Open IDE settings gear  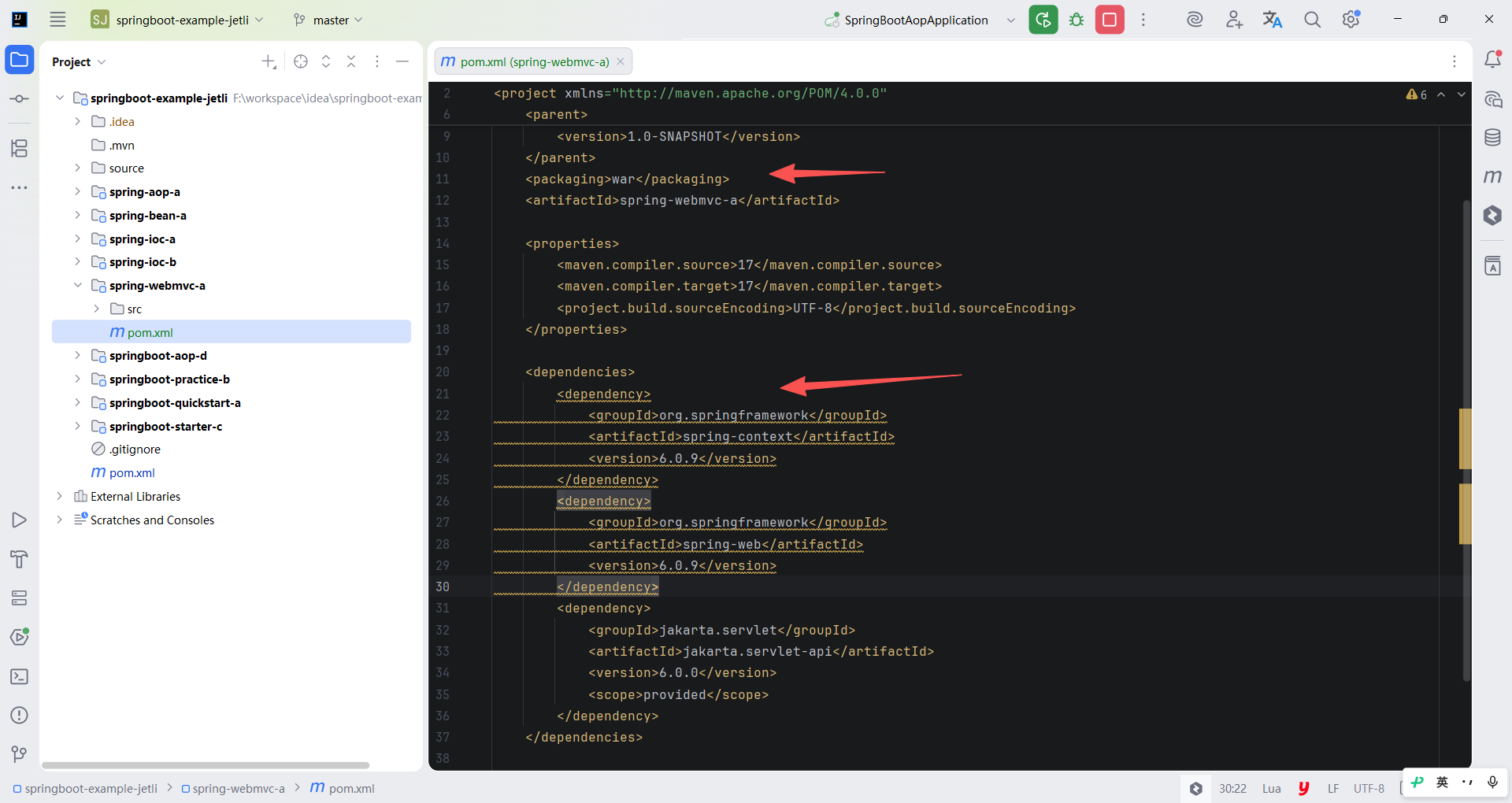coord(1351,20)
